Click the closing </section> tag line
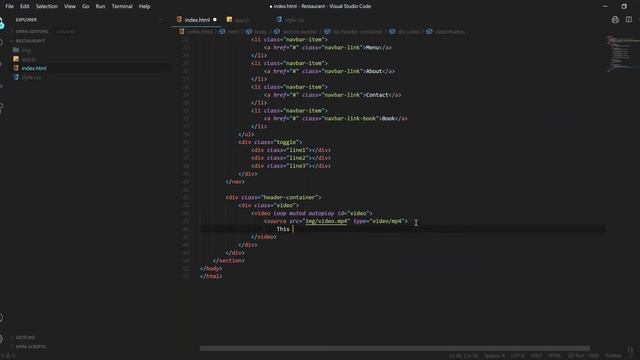This screenshot has width=640, height=360. (229, 260)
